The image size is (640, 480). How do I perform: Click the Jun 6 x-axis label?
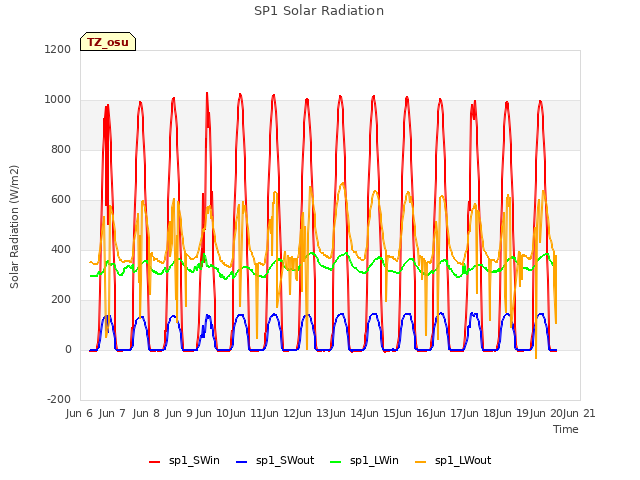[x=79, y=413]
